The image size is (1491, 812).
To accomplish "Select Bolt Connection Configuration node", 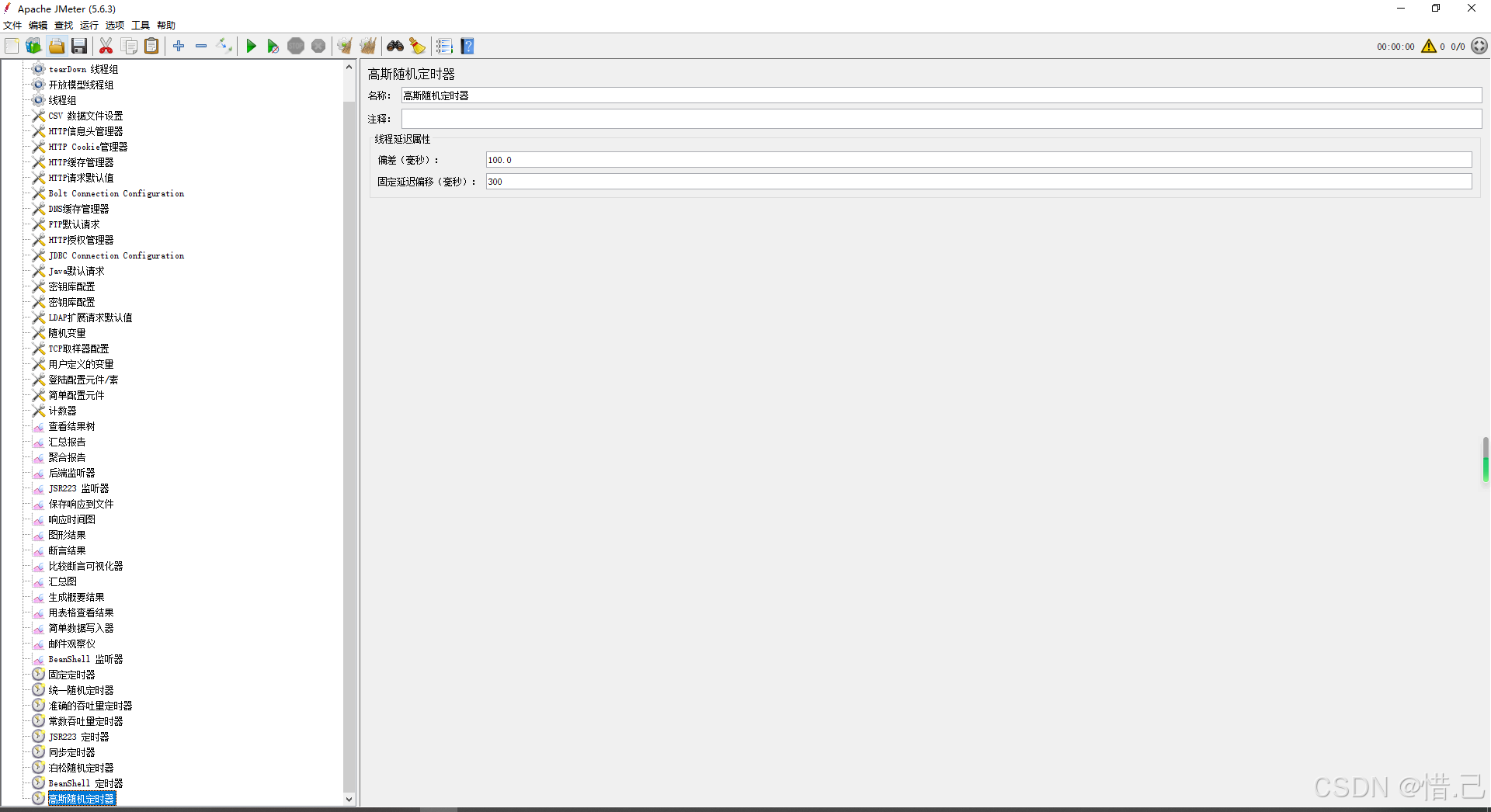I will click(x=116, y=193).
